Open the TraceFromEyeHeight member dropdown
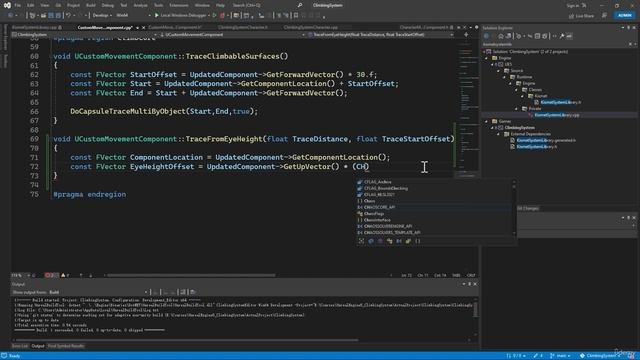The image size is (640, 360). pos(380,35)
